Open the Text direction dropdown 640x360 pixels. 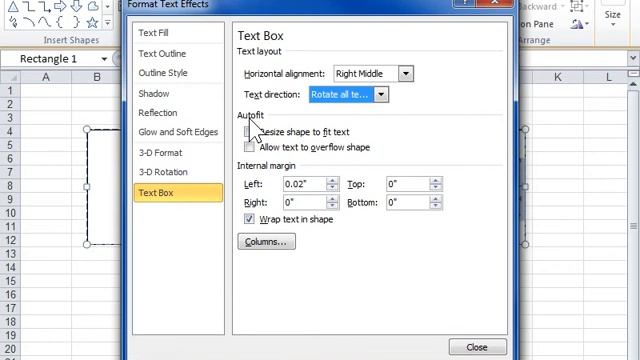(381, 95)
